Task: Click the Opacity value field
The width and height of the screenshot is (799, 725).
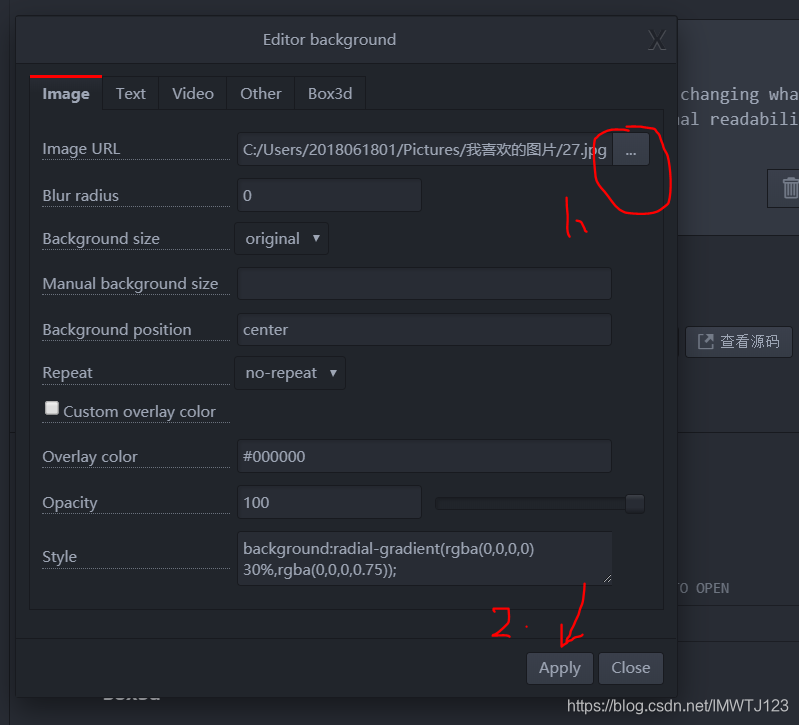Action: (x=329, y=502)
